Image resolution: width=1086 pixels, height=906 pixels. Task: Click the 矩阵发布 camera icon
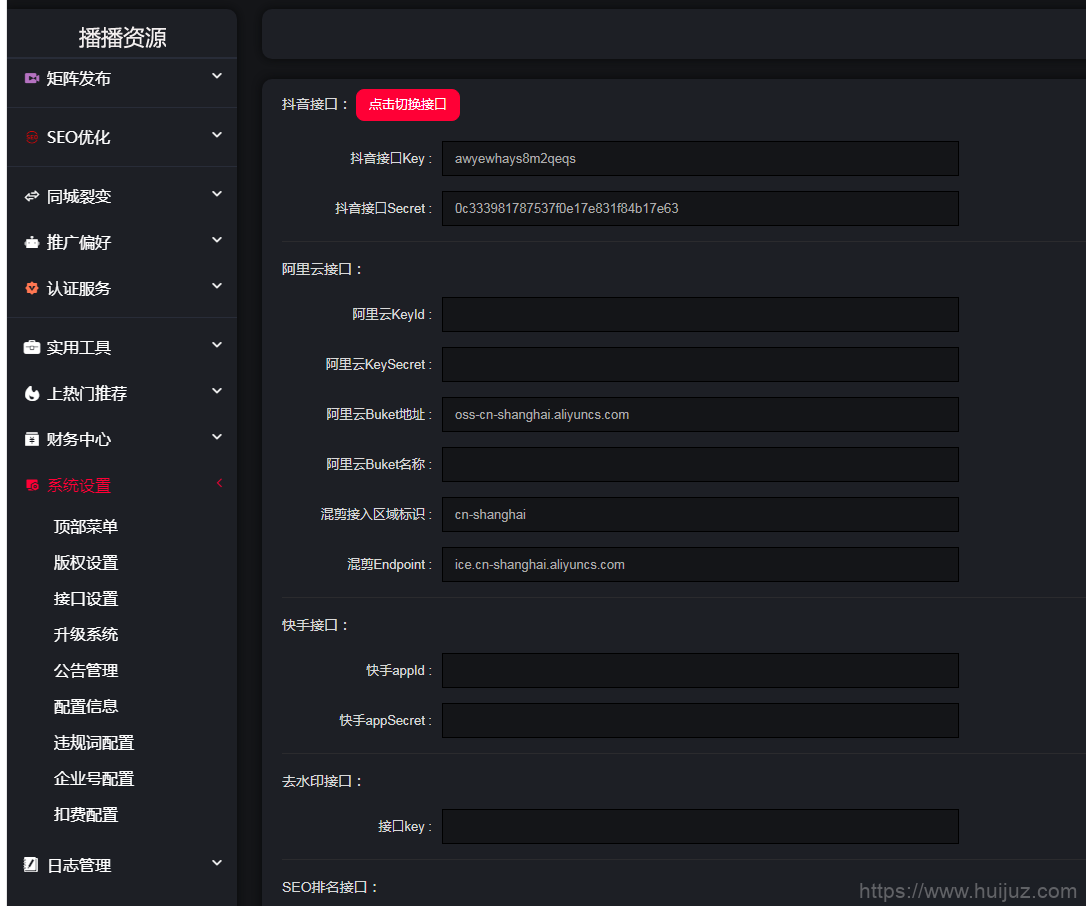32,78
